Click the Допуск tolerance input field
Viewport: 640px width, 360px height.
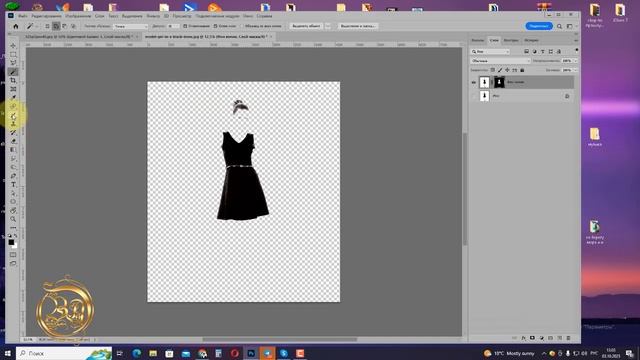coord(172,26)
